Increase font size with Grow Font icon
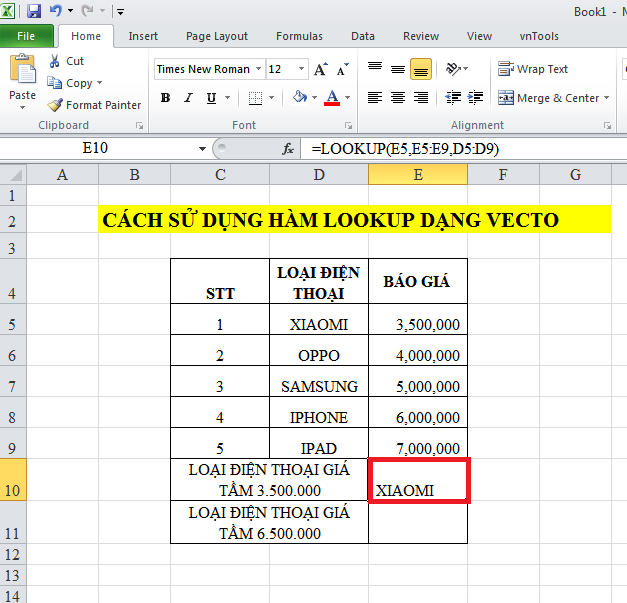 321,69
